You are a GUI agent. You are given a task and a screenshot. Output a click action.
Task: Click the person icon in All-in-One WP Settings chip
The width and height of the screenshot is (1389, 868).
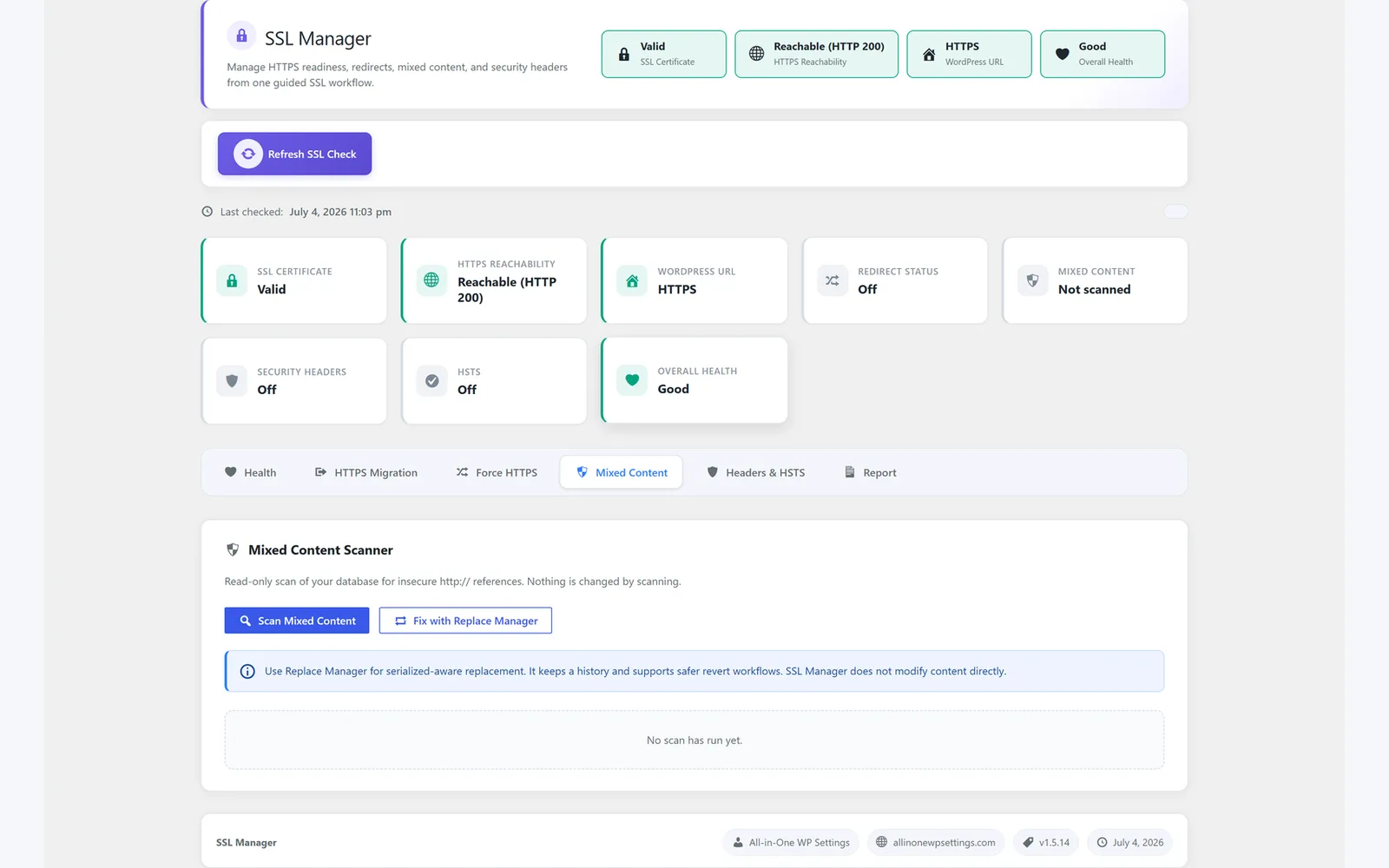coord(738,842)
